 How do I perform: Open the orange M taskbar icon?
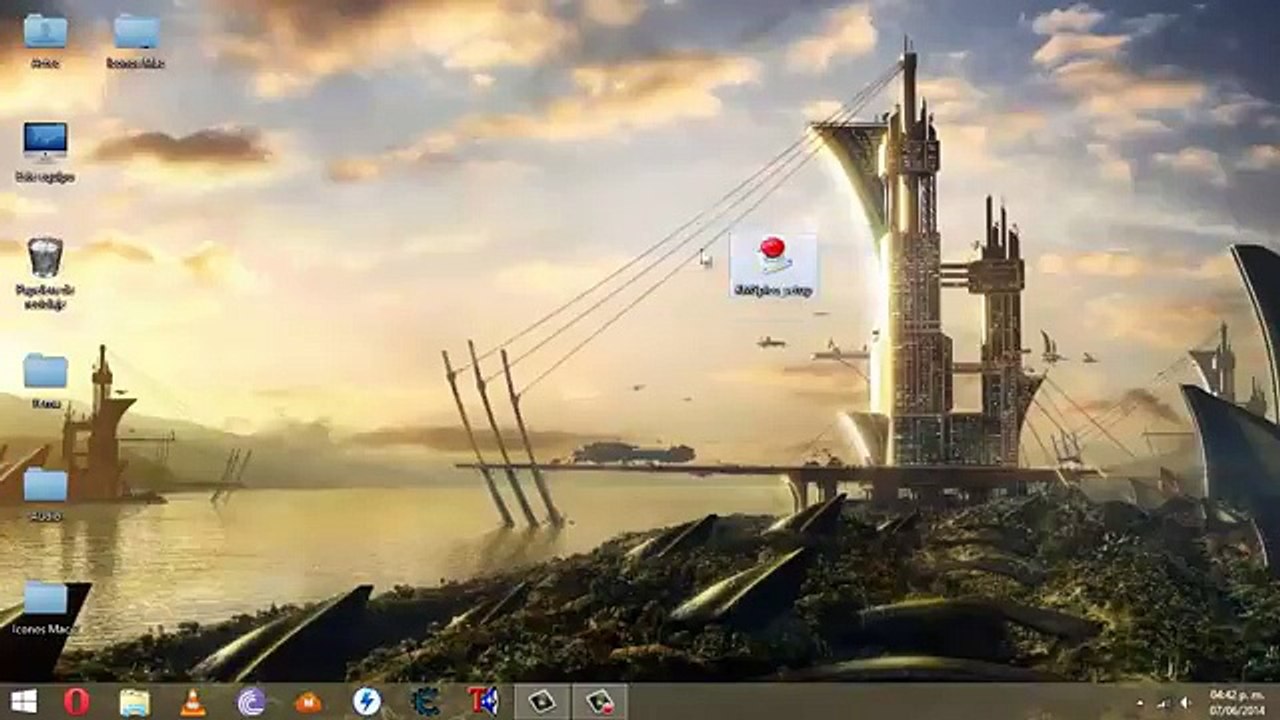pos(309,702)
